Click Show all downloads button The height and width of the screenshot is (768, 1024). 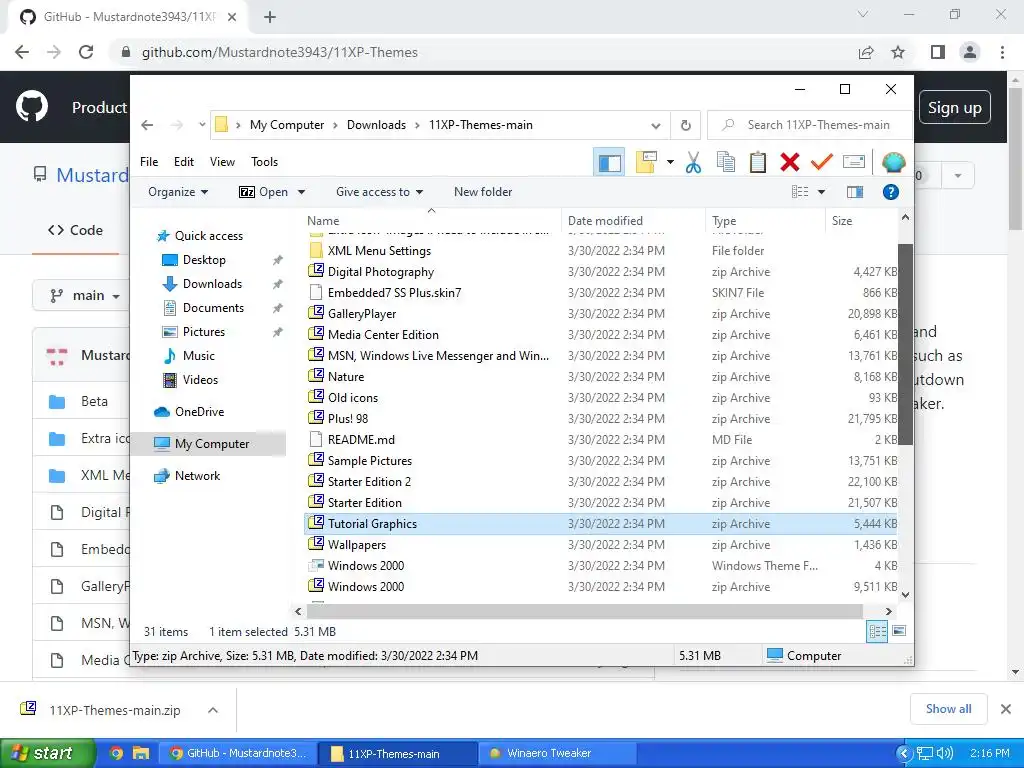click(948, 709)
